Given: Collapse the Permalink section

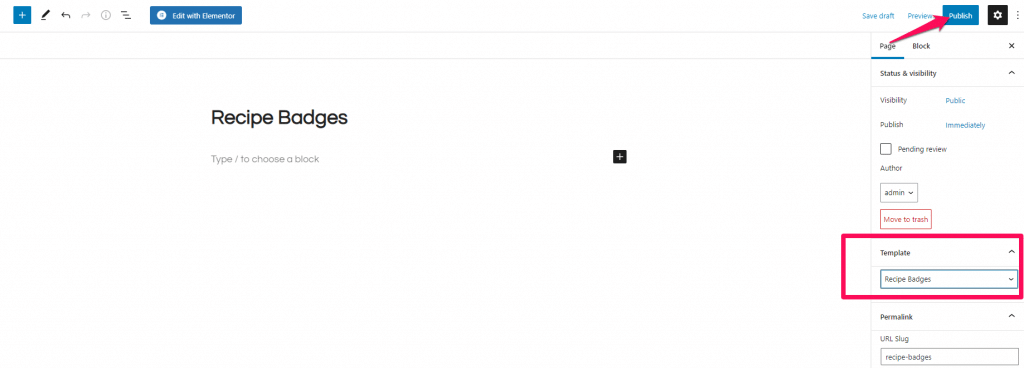Looking at the screenshot, I should [x=1011, y=316].
